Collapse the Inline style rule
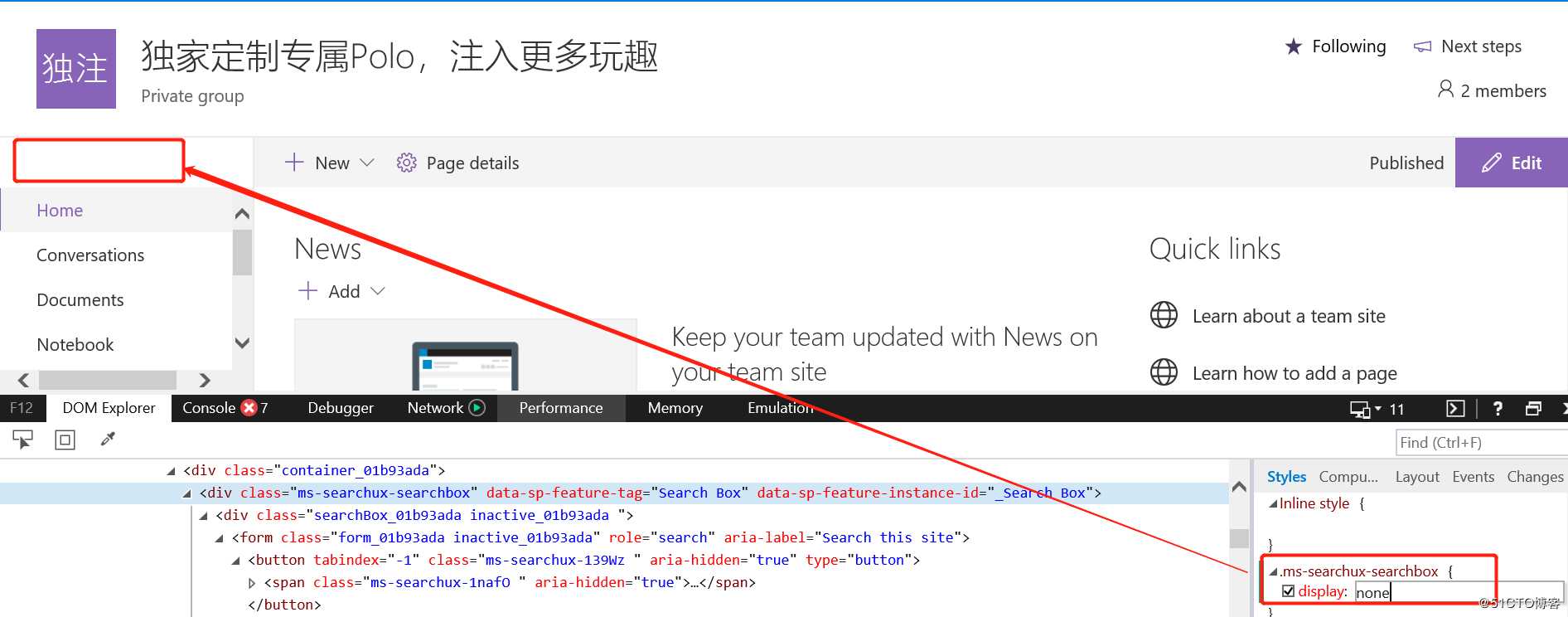Viewport: 1568px width, 617px height. [1273, 503]
